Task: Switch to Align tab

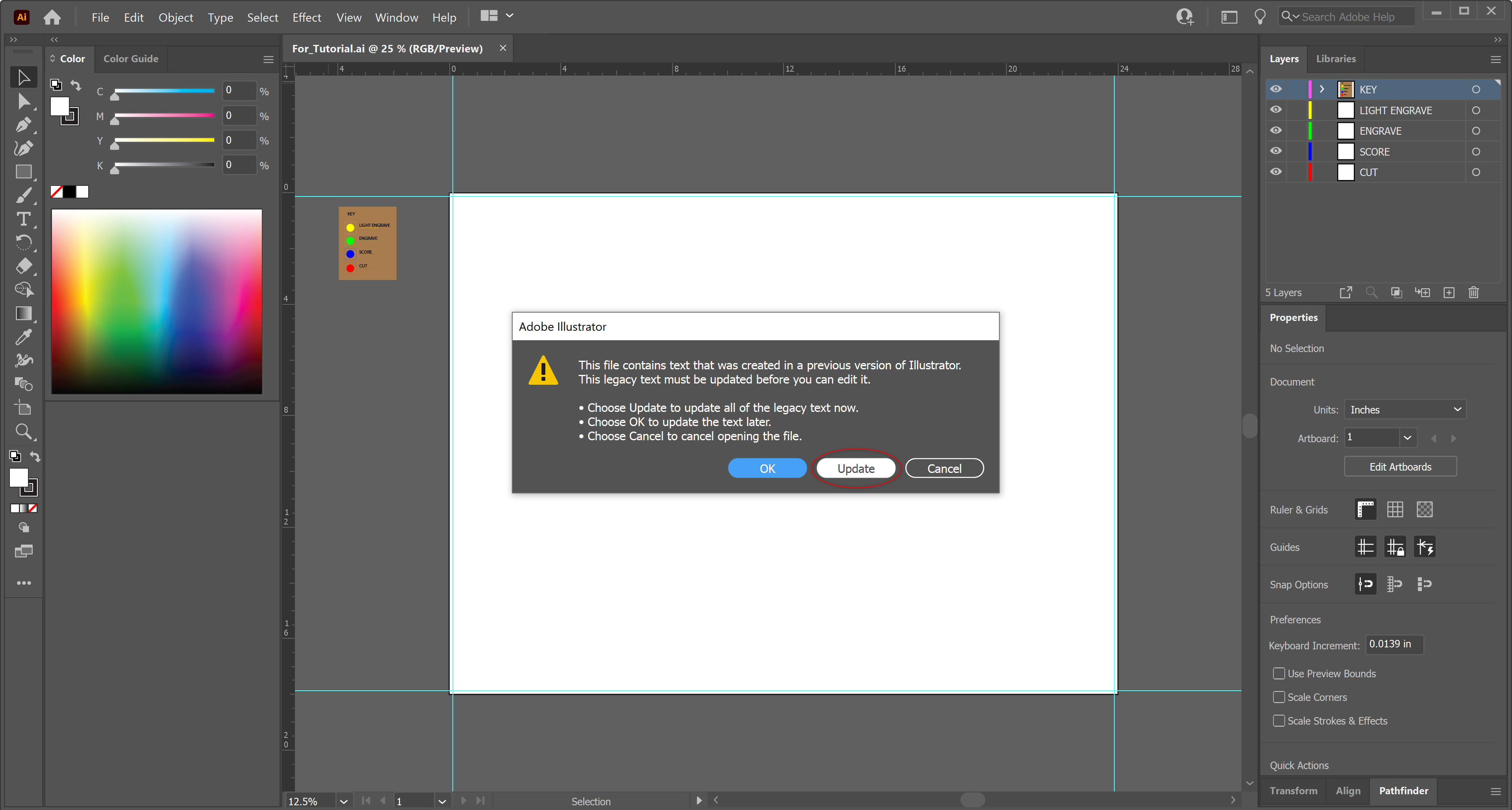Action: click(1348, 791)
